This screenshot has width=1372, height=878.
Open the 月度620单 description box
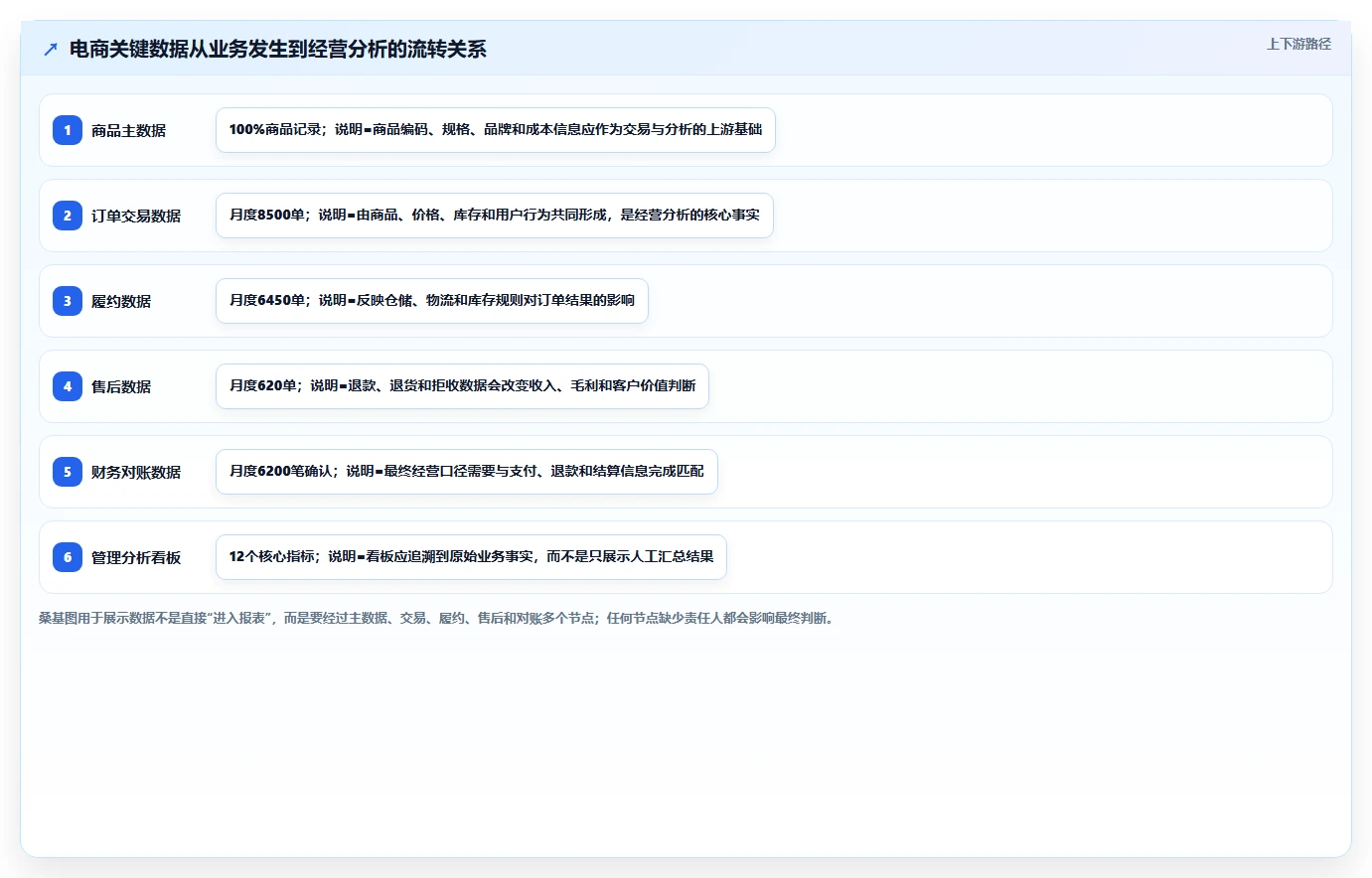[462, 386]
